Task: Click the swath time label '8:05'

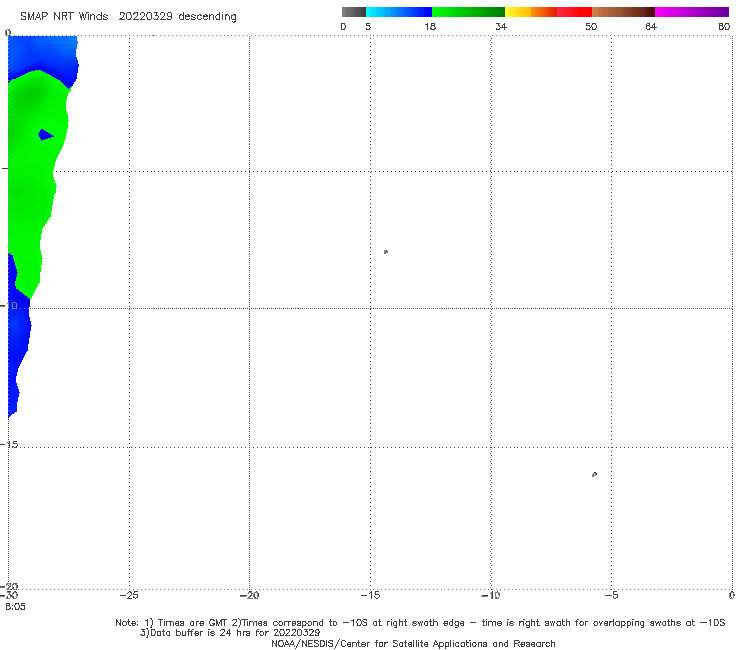Action: 15,607
